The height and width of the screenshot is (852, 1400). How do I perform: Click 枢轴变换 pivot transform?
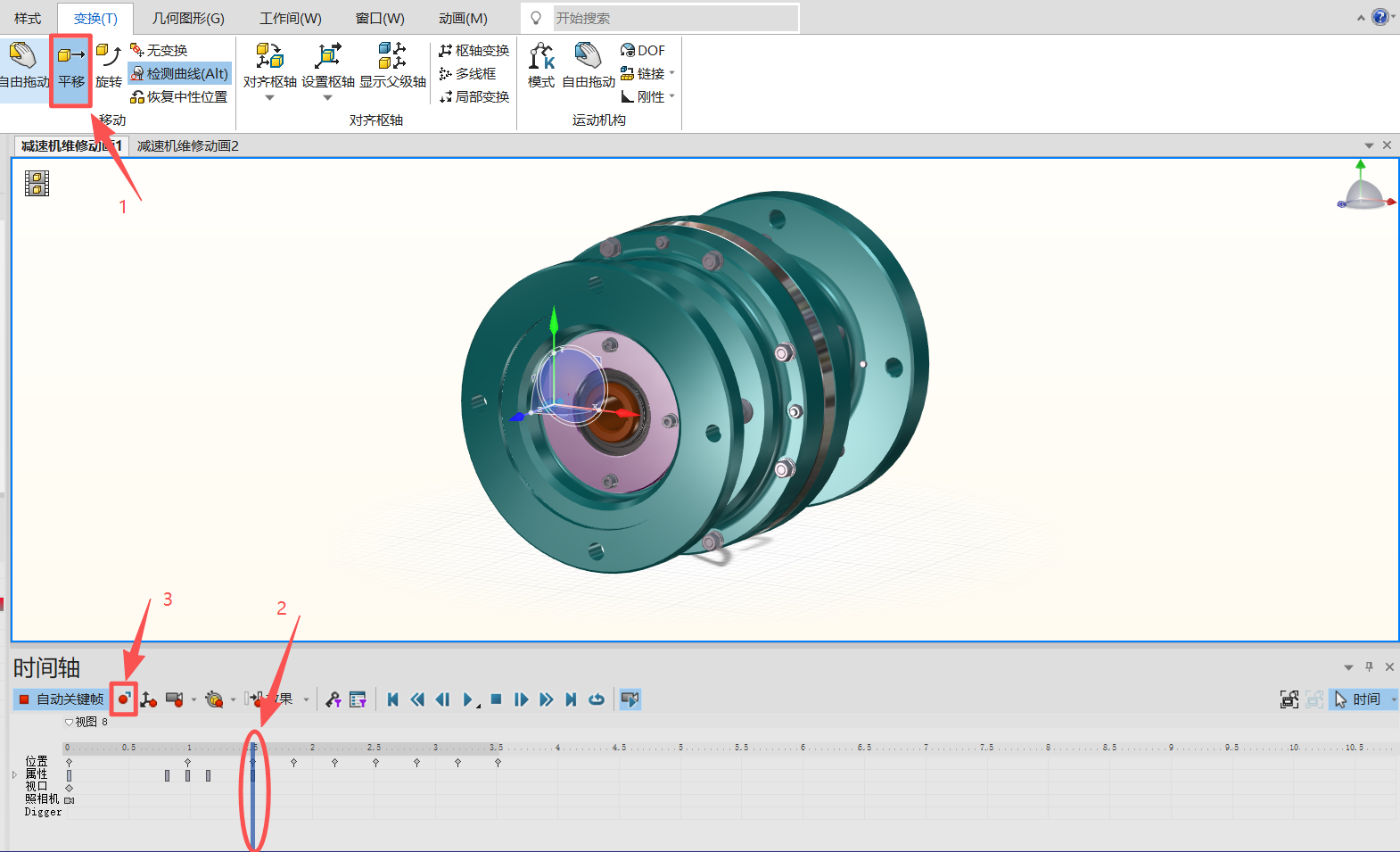(474, 50)
